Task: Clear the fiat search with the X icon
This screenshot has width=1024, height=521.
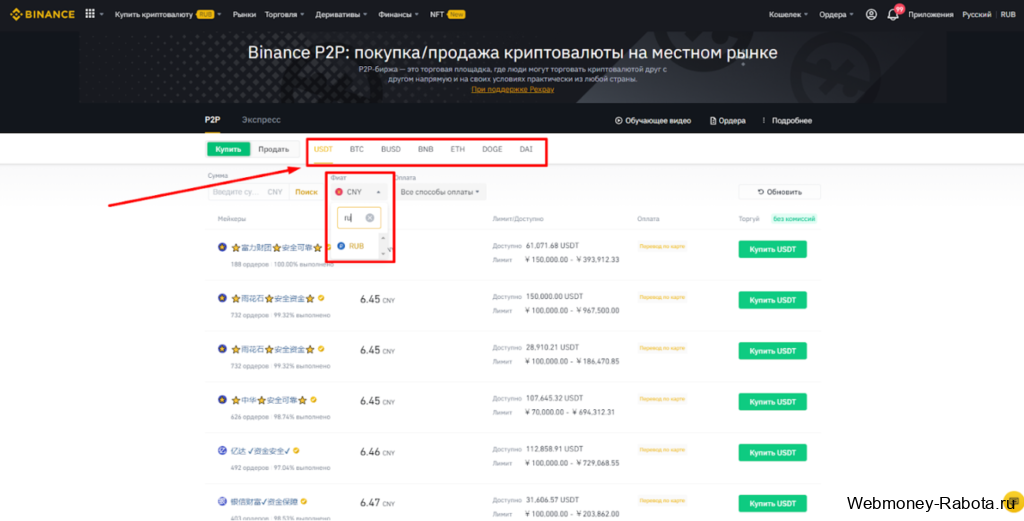Action: point(370,218)
